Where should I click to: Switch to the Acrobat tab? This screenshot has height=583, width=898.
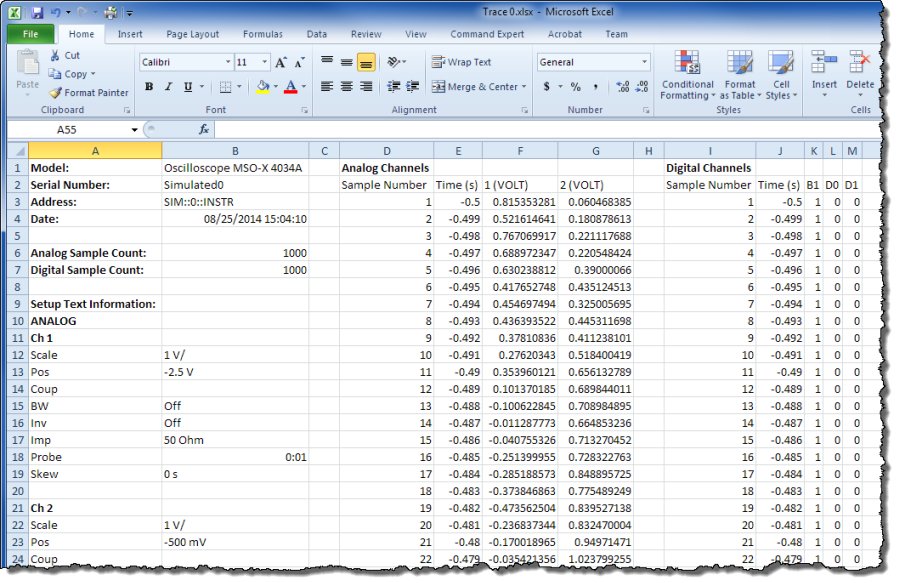point(565,34)
